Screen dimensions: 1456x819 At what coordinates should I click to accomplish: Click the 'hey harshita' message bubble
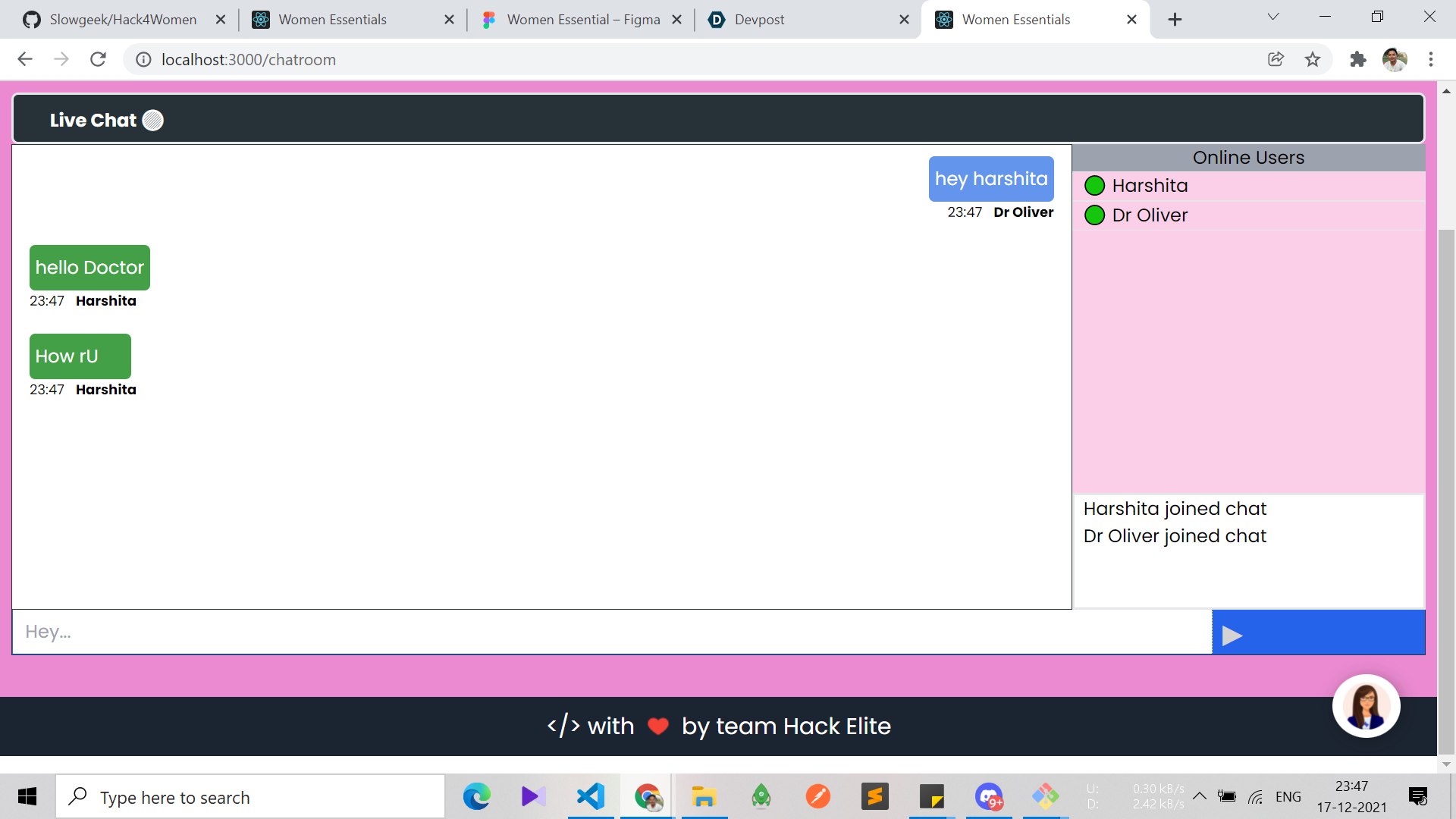tap(990, 179)
